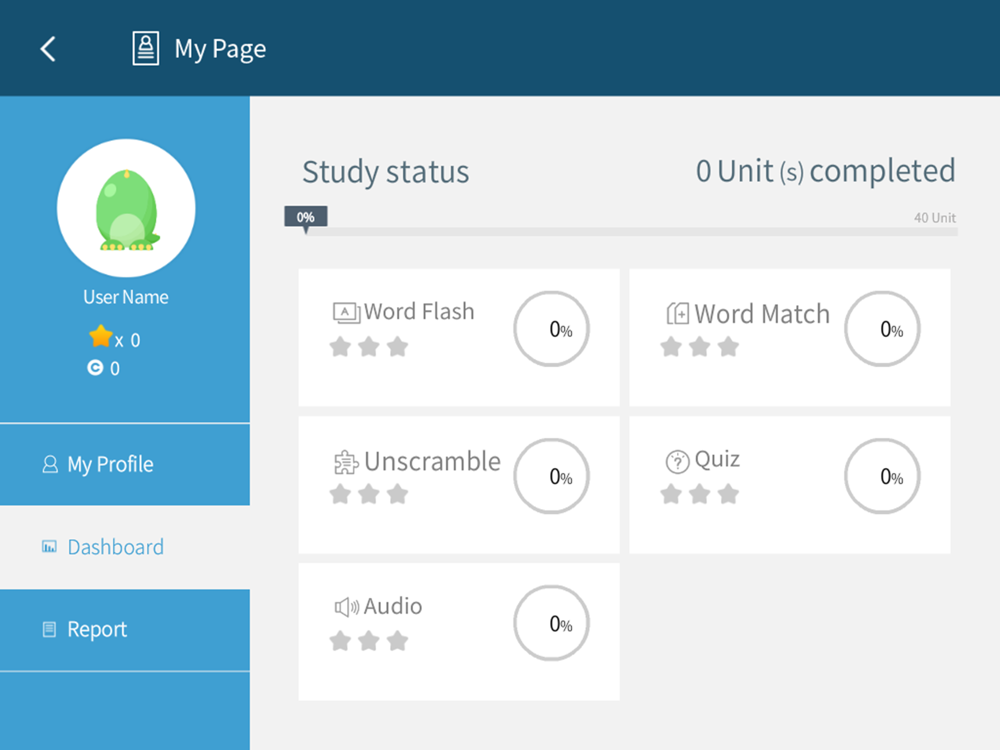Click the Unscramble puzzle piece icon
This screenshot has height=750, width=1000.
click(346, 462)
